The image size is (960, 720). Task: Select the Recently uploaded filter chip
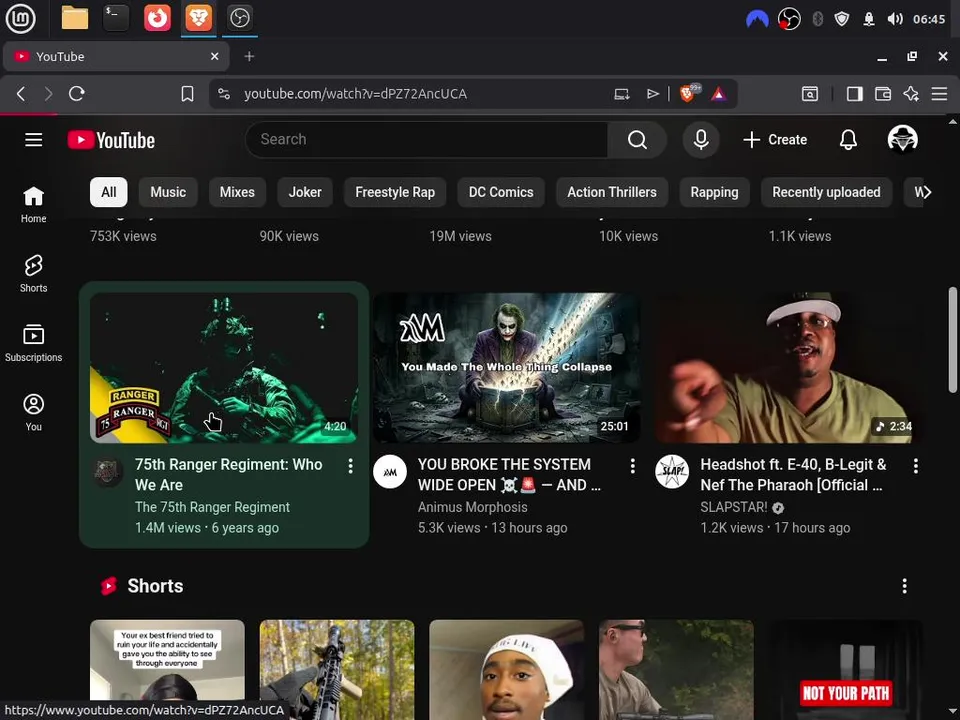click(826, 192)
